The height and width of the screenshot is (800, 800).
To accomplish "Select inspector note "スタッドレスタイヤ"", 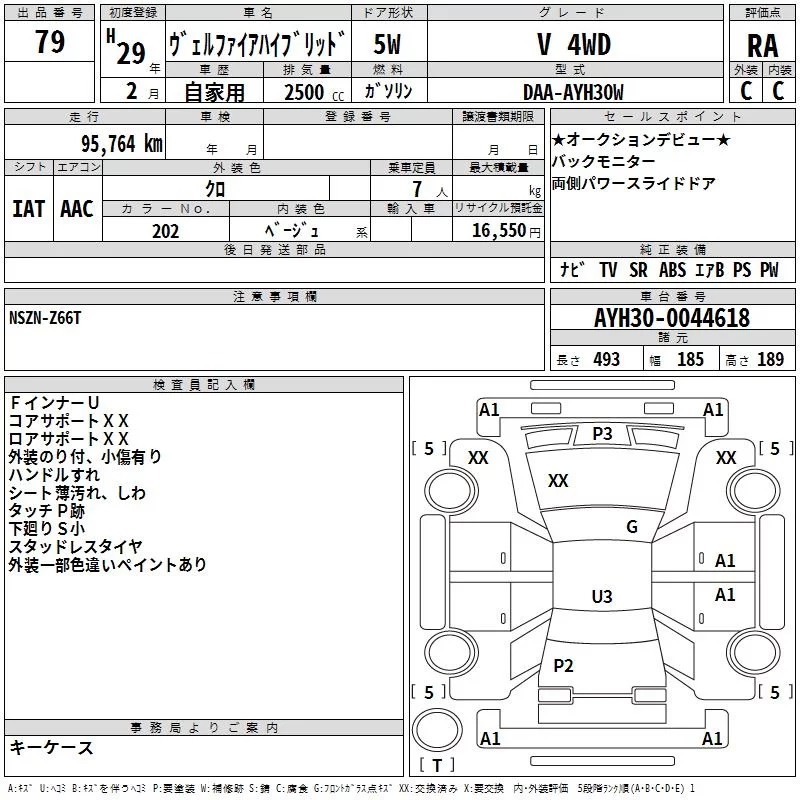I will tap(76, 546).
